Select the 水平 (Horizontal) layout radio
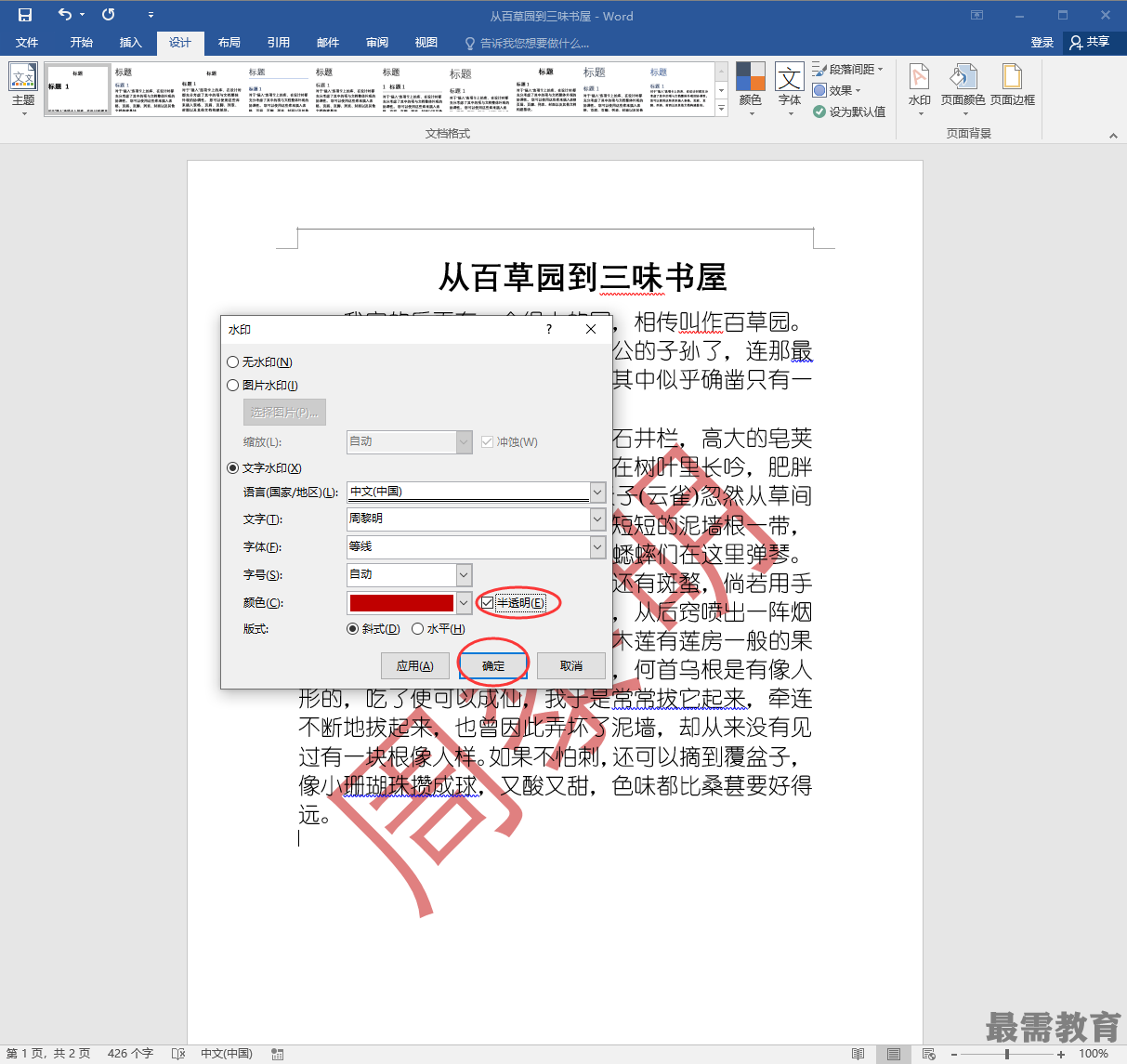 tap(418, 629)
